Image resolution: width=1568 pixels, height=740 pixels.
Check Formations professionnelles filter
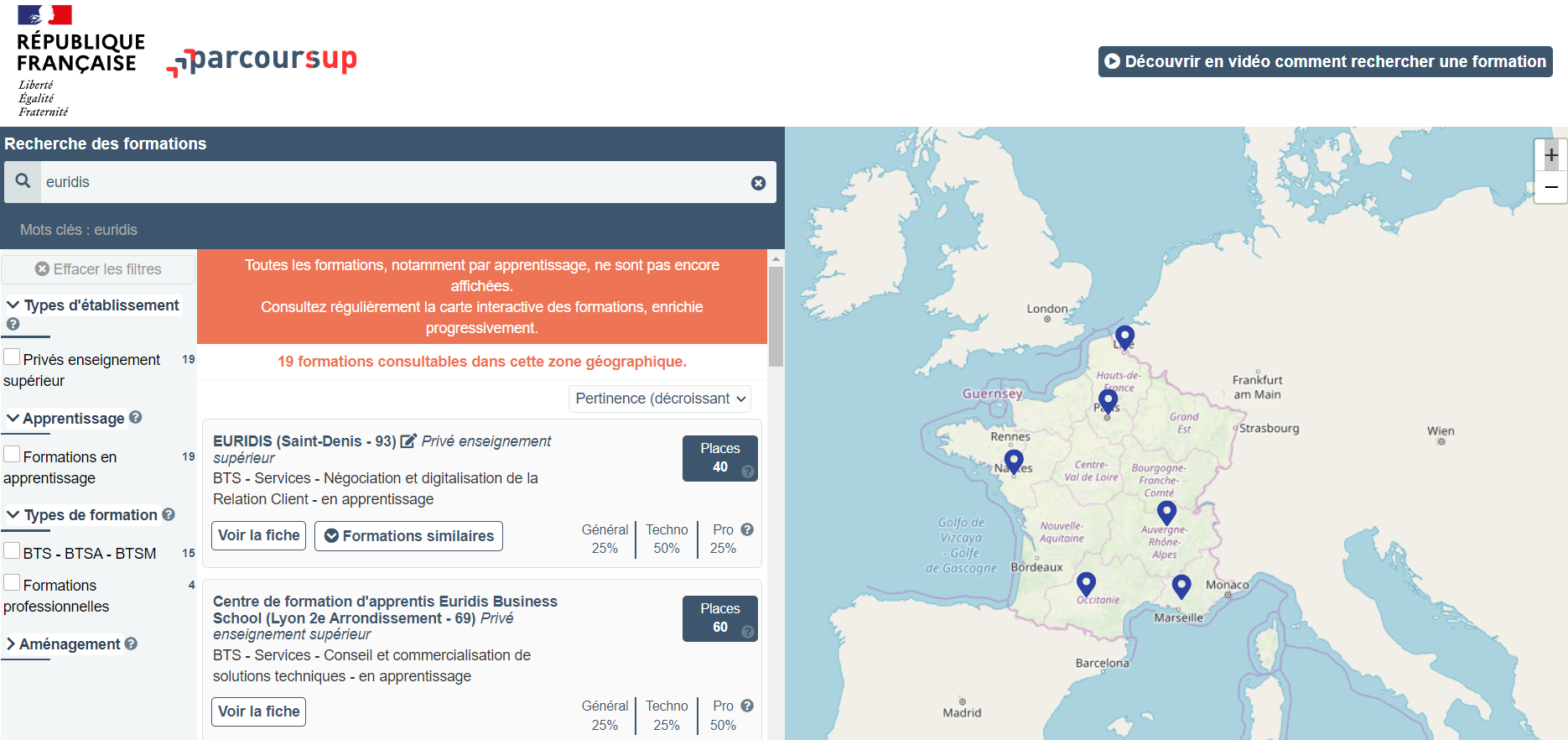(13, 583)
